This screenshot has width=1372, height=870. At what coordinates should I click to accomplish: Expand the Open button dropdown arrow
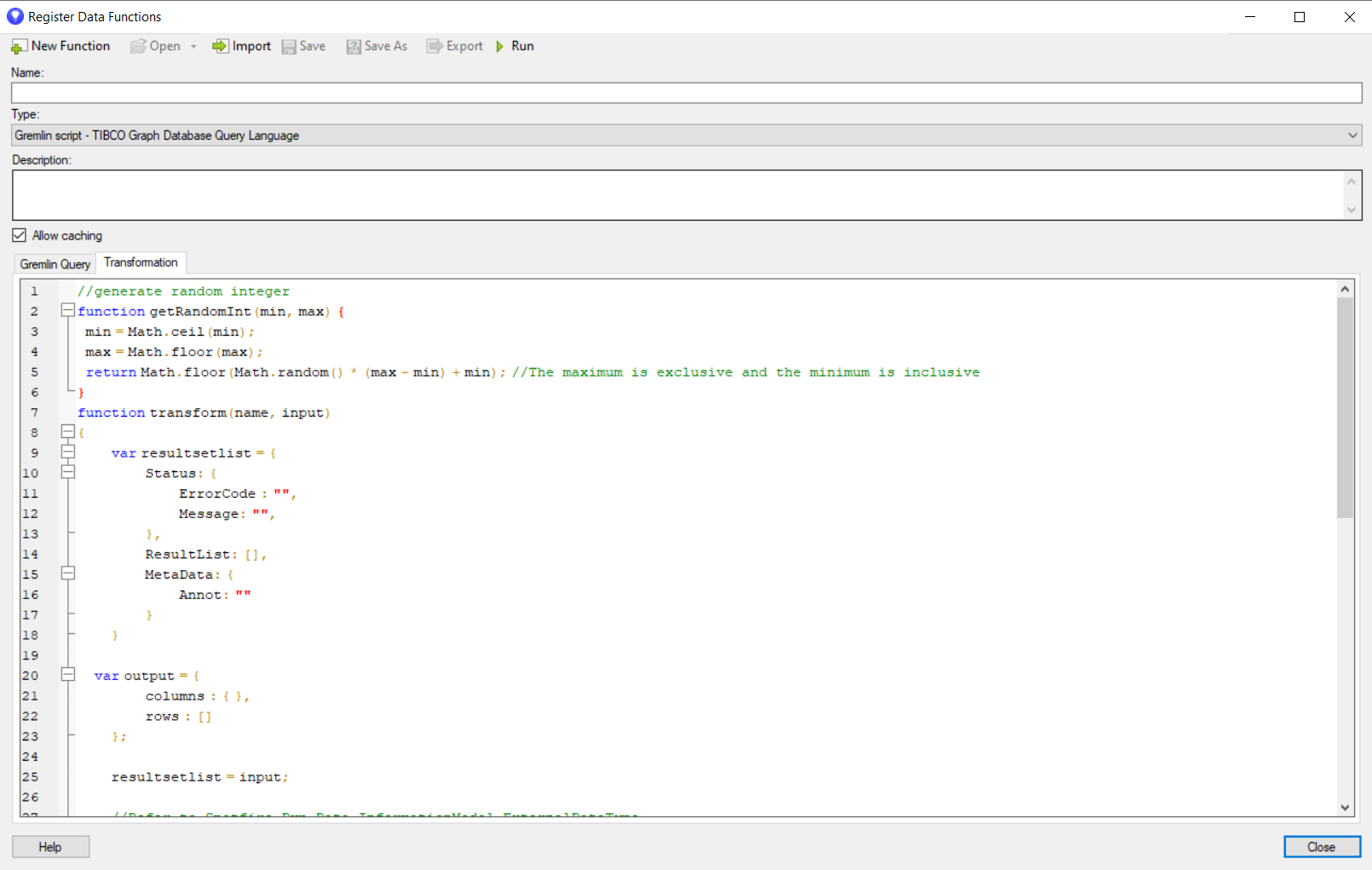(x=194, y=47)
